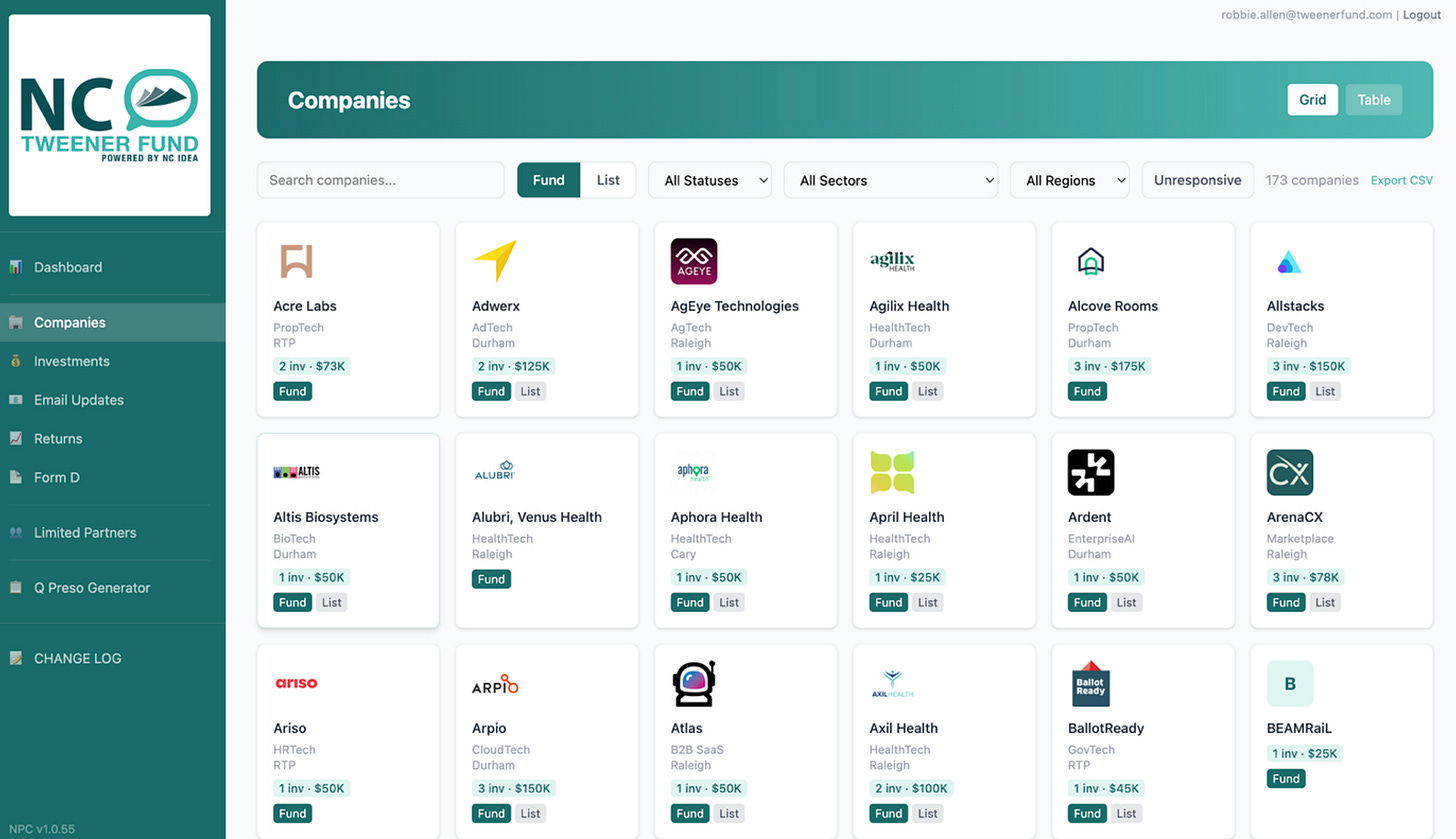Image resolution: width=1456 pixels, height=839 pixels.
Task: Open CHANGE LOG in sidebar
Action: 113,659
